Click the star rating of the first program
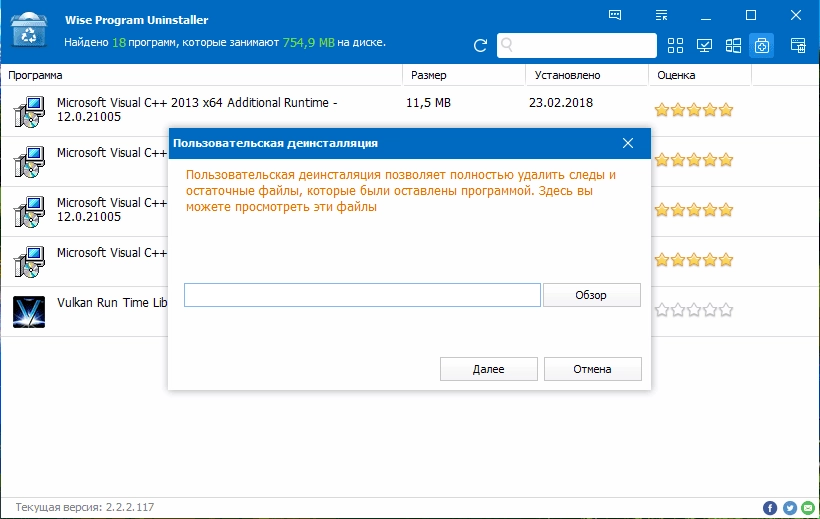The image size is (820, 519). click(x=693, y=110)
